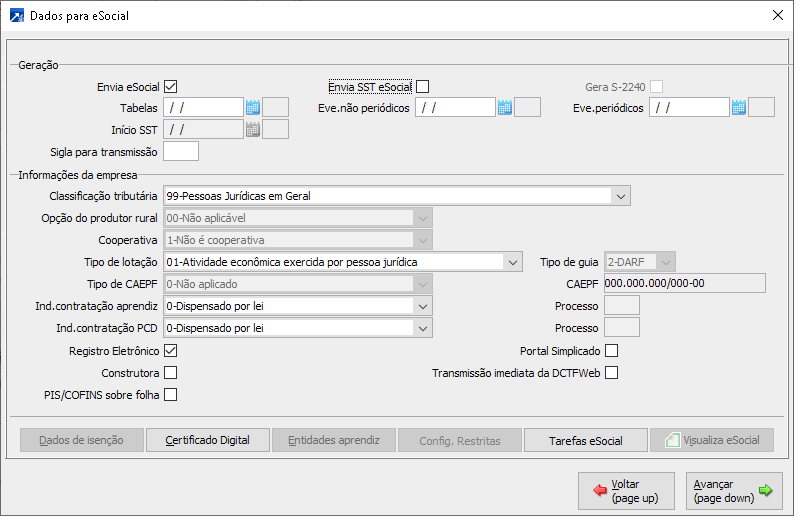Check the Portal Simplicado box
This screenshot has height=523, width=808.
click(x=612, y=351)
